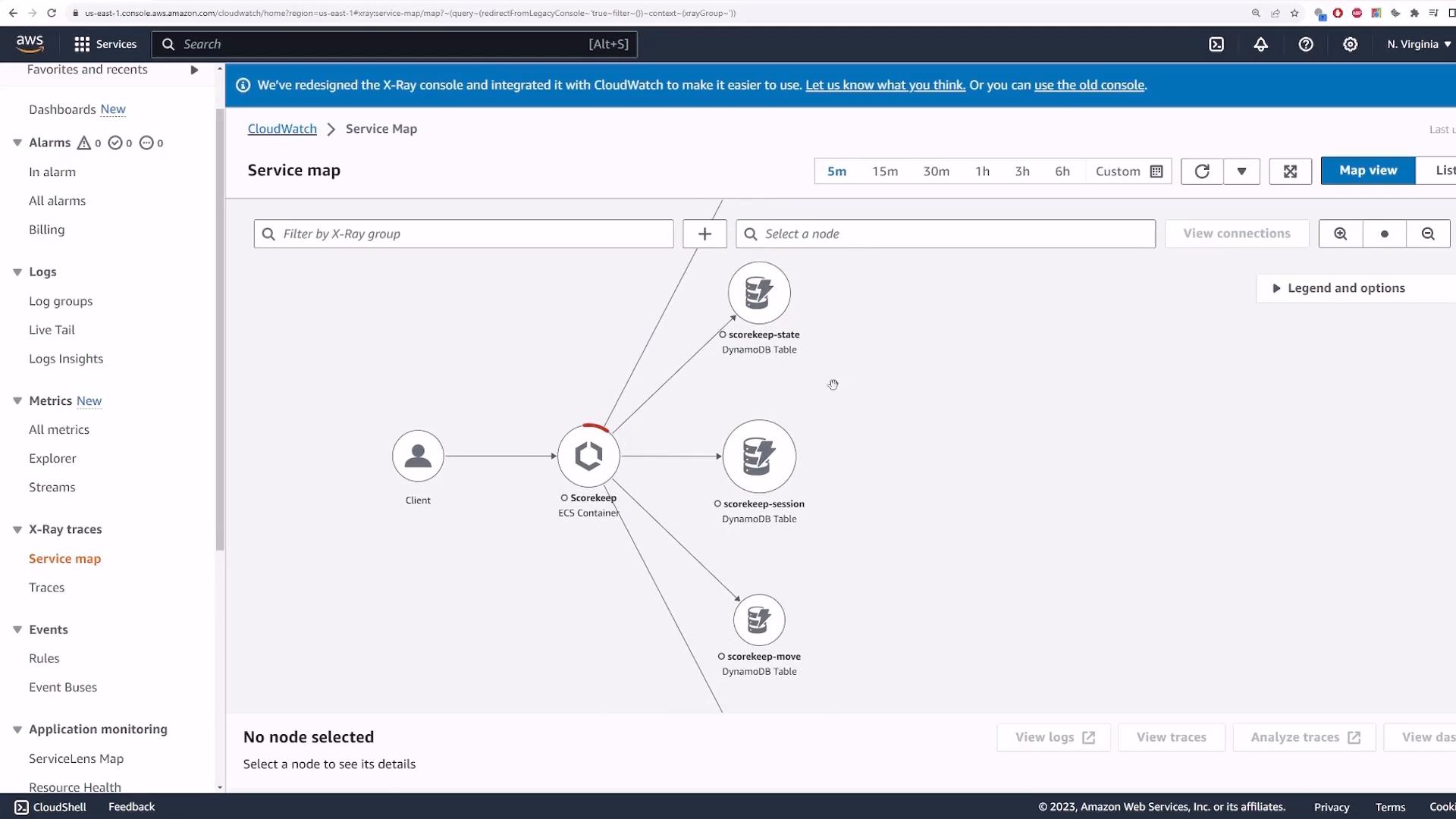
Task: Focus the Filter by X-Ray group field
Action: 463,234
